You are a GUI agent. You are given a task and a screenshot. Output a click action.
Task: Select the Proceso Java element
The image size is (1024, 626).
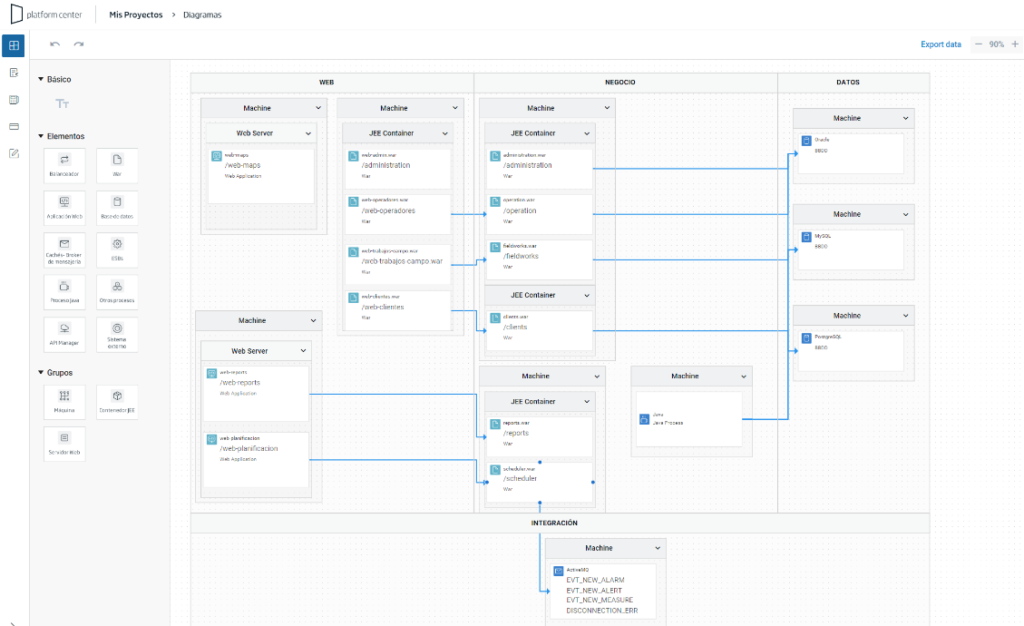64,292
